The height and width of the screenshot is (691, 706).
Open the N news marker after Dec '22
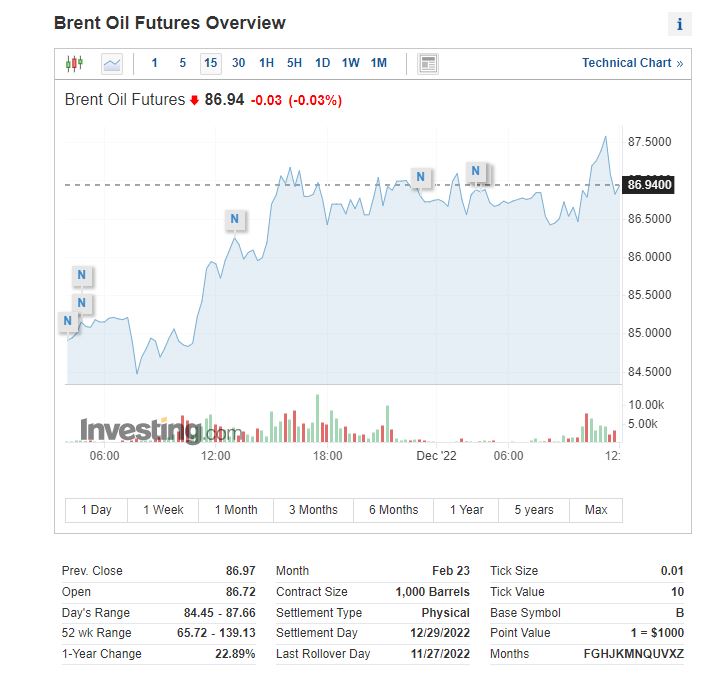point(475,171)
